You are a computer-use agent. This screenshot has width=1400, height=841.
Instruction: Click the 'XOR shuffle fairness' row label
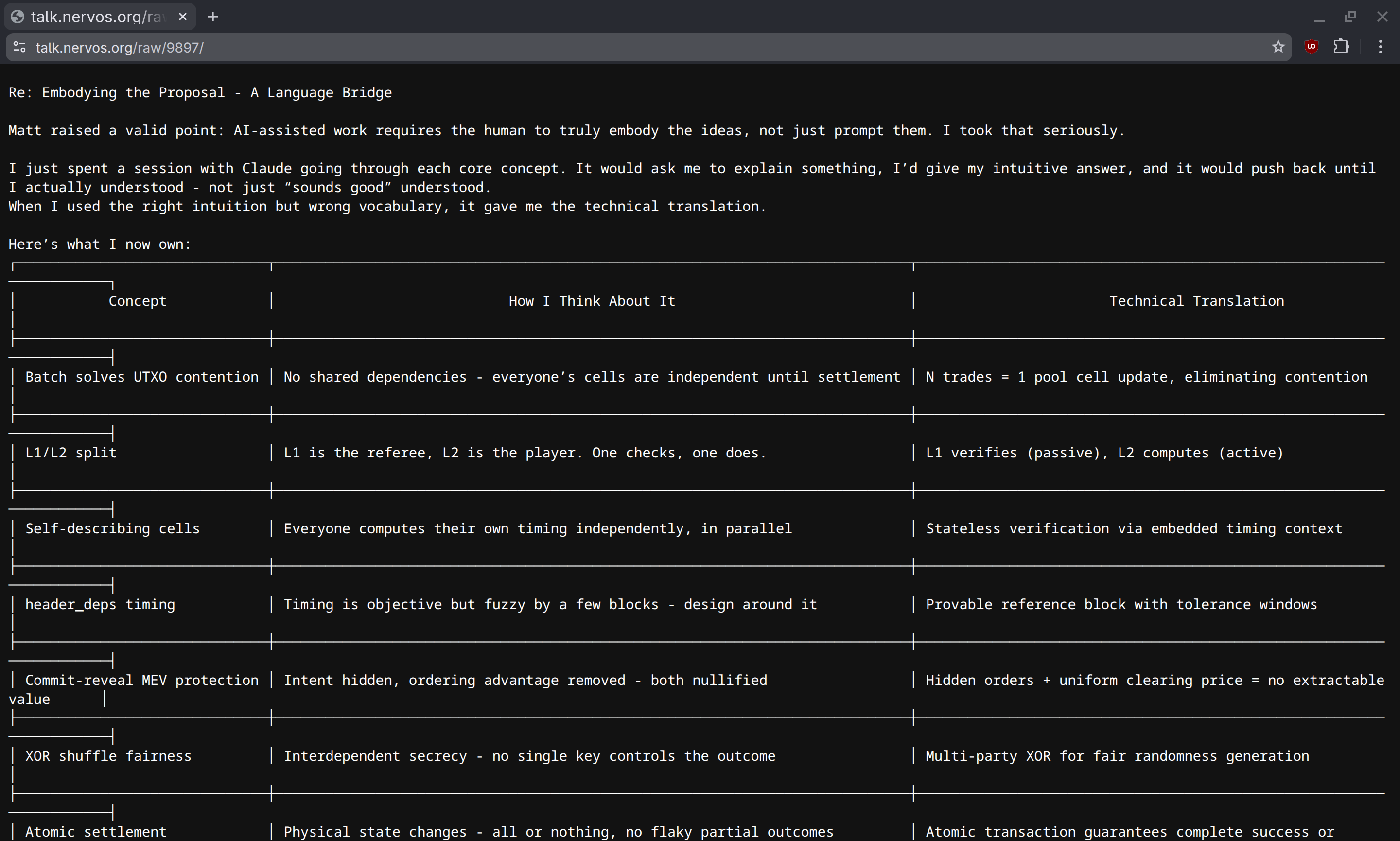108,756
